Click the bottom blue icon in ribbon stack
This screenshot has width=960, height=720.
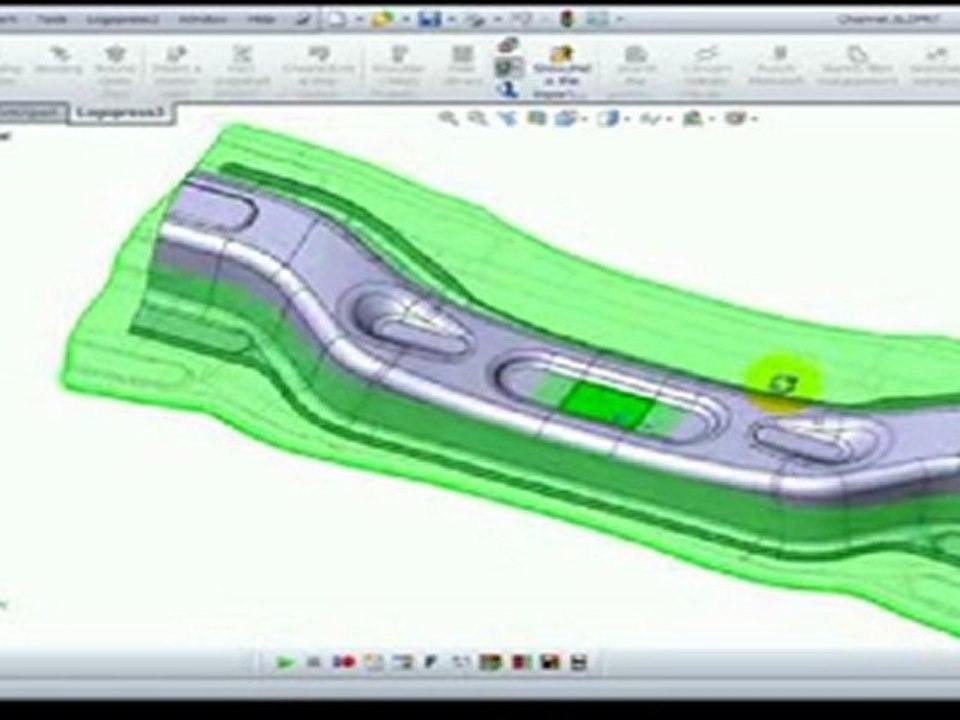pyautogui.click(x=508, y=90)
